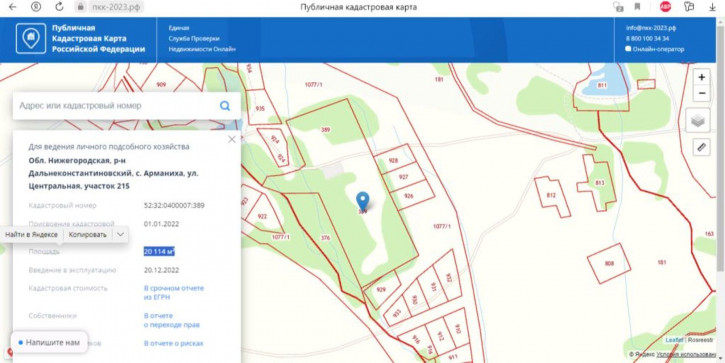Screen dimensions: 725x363
Task: Click the address bar lock icon
Action: pos(80,7)
